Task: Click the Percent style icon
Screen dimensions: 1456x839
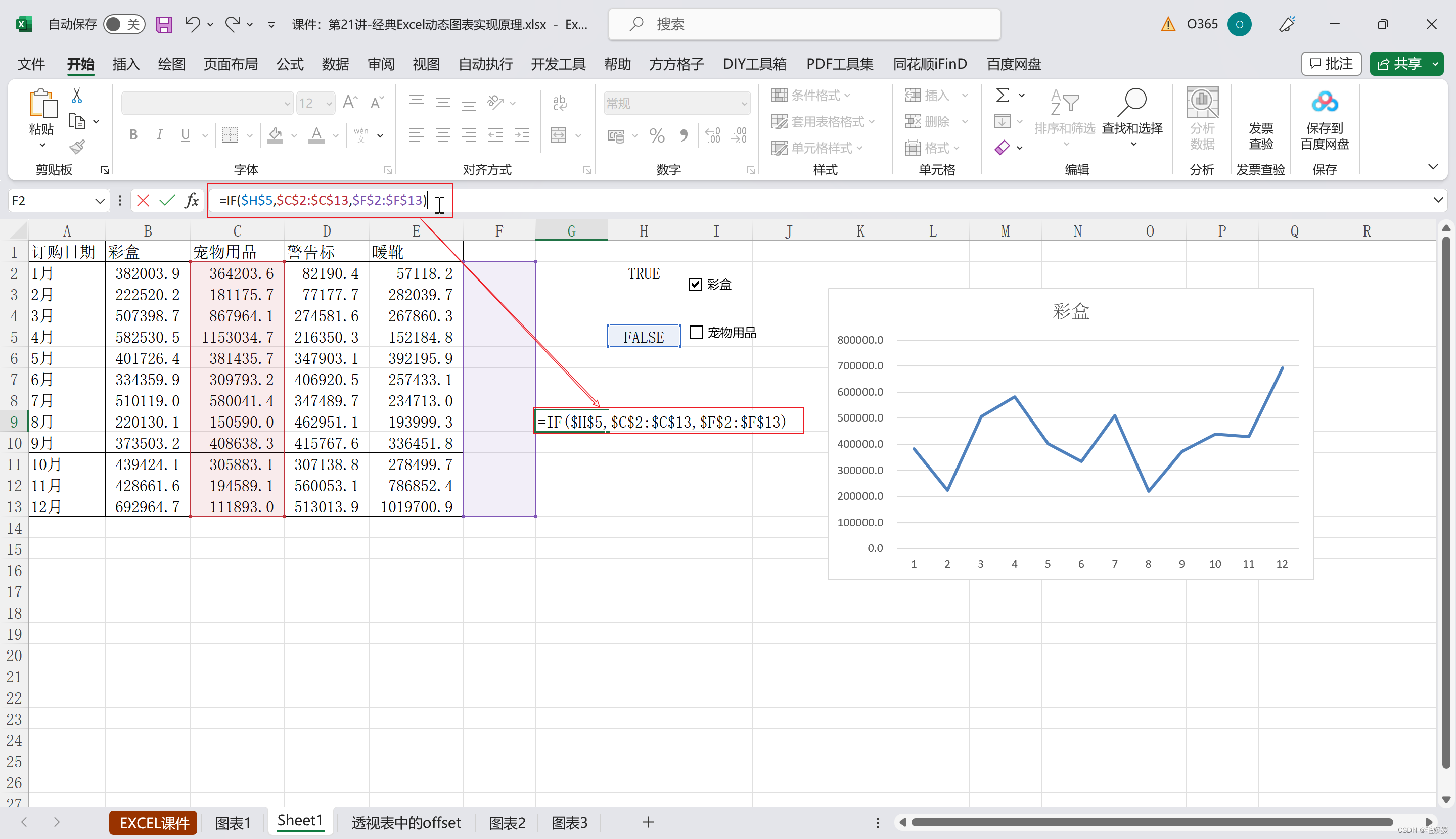Action: 657,135
